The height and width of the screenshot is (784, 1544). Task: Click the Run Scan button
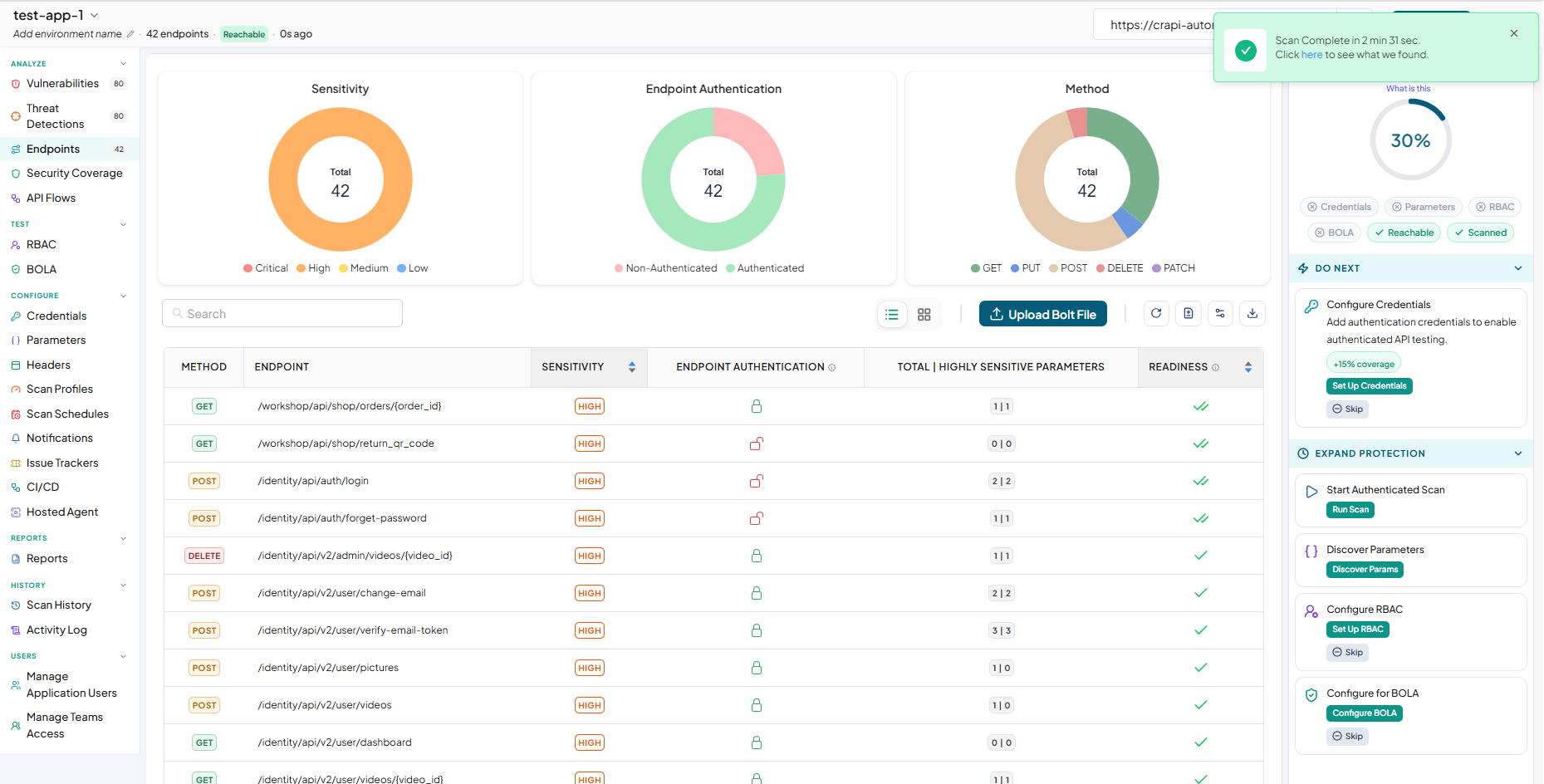1350,510
